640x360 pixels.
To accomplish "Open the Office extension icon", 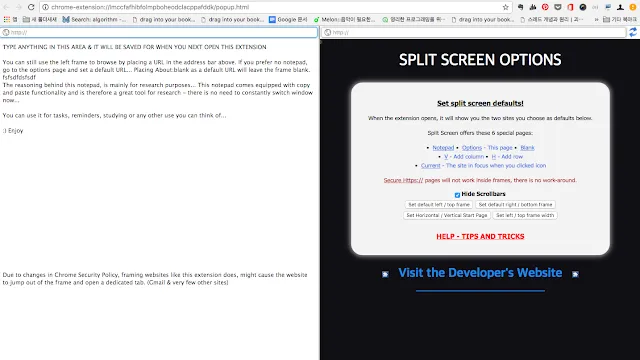I will (x=570, y=7).
